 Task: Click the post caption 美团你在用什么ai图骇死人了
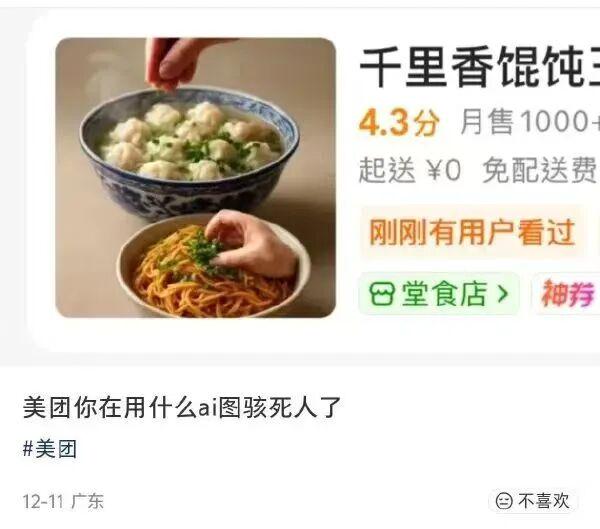tap(182, 407)
